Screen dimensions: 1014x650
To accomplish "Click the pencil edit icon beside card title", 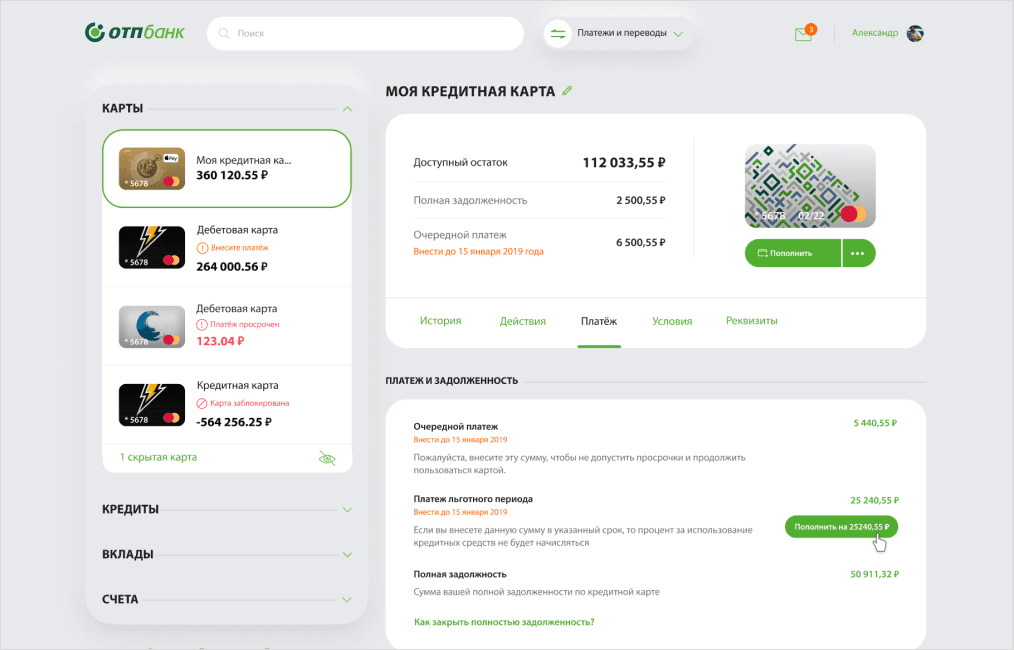I will click(x=568, y=91).
